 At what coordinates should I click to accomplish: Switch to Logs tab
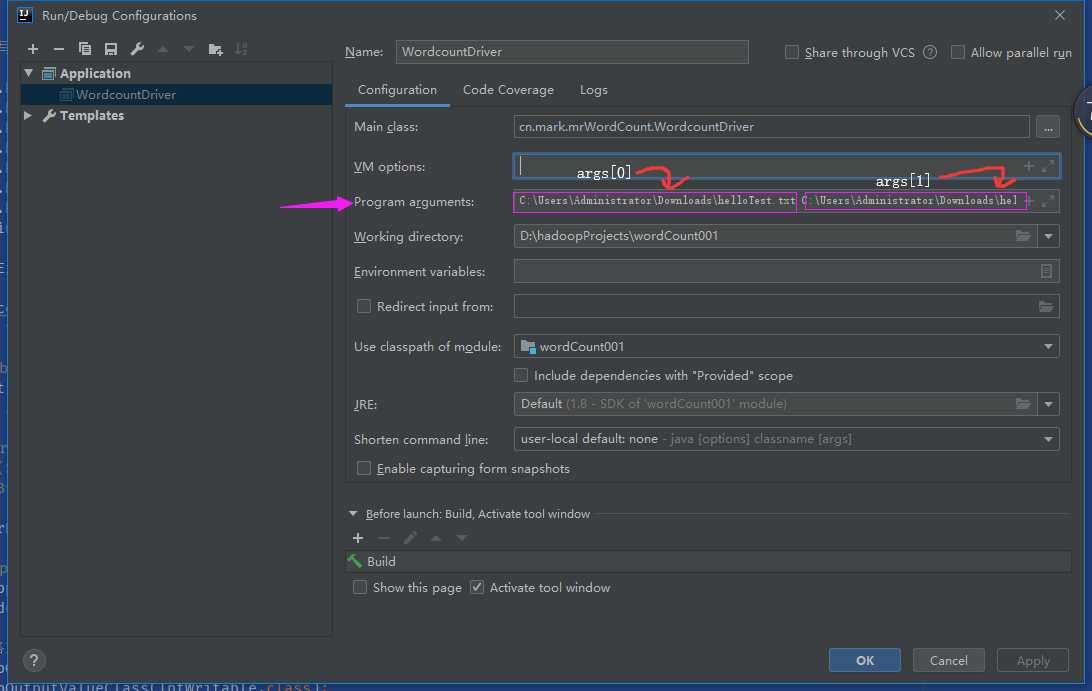(x=593, y=90)
